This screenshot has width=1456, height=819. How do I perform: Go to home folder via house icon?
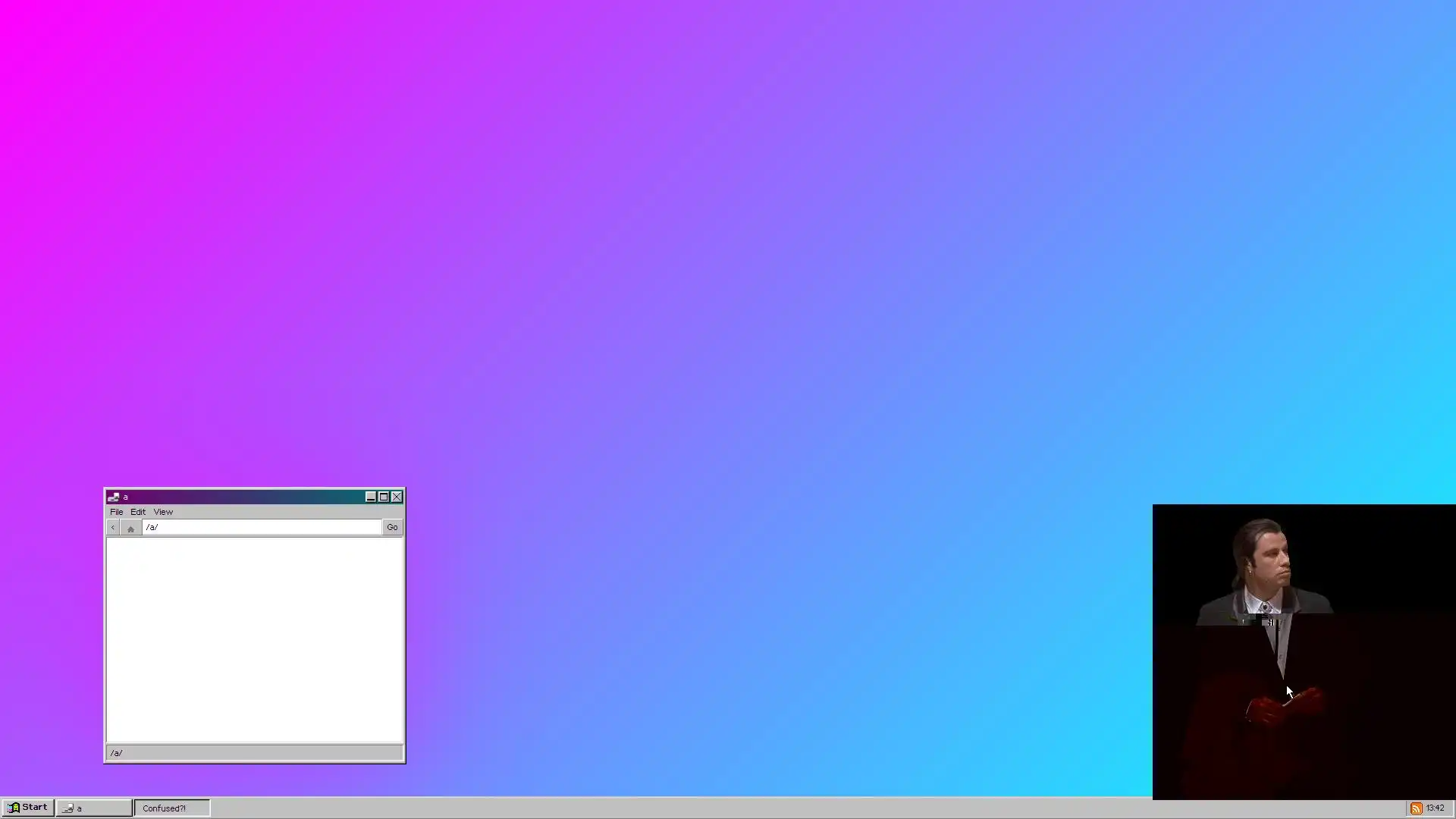coord(130,528)
